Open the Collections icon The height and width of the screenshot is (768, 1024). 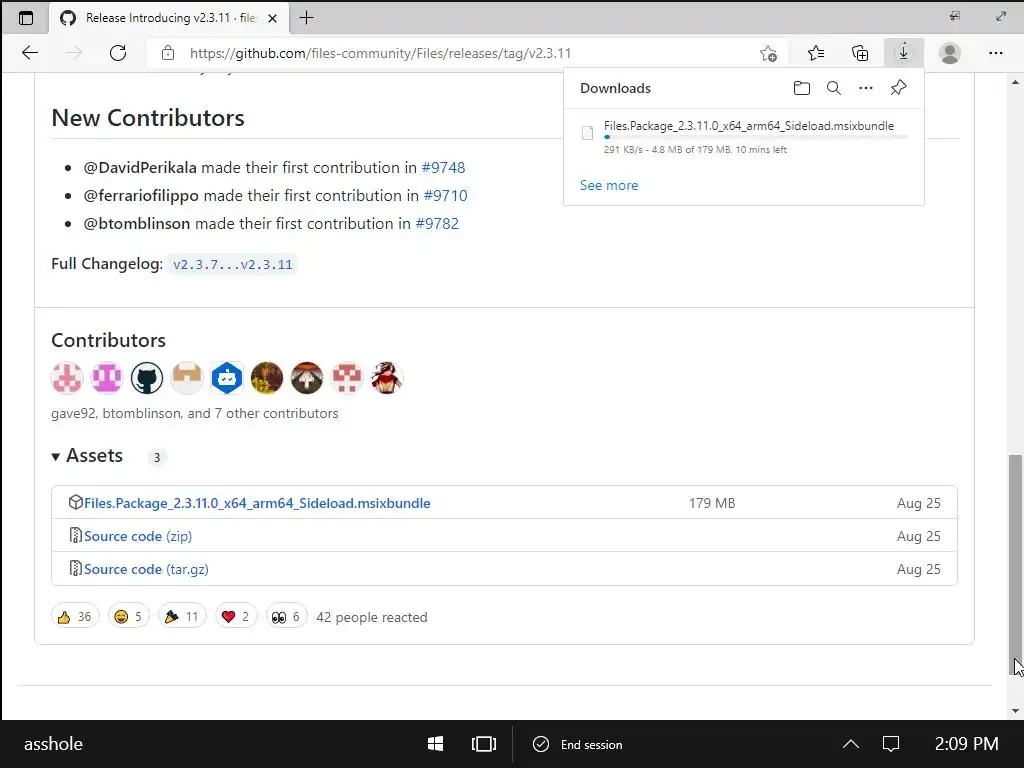860,53
